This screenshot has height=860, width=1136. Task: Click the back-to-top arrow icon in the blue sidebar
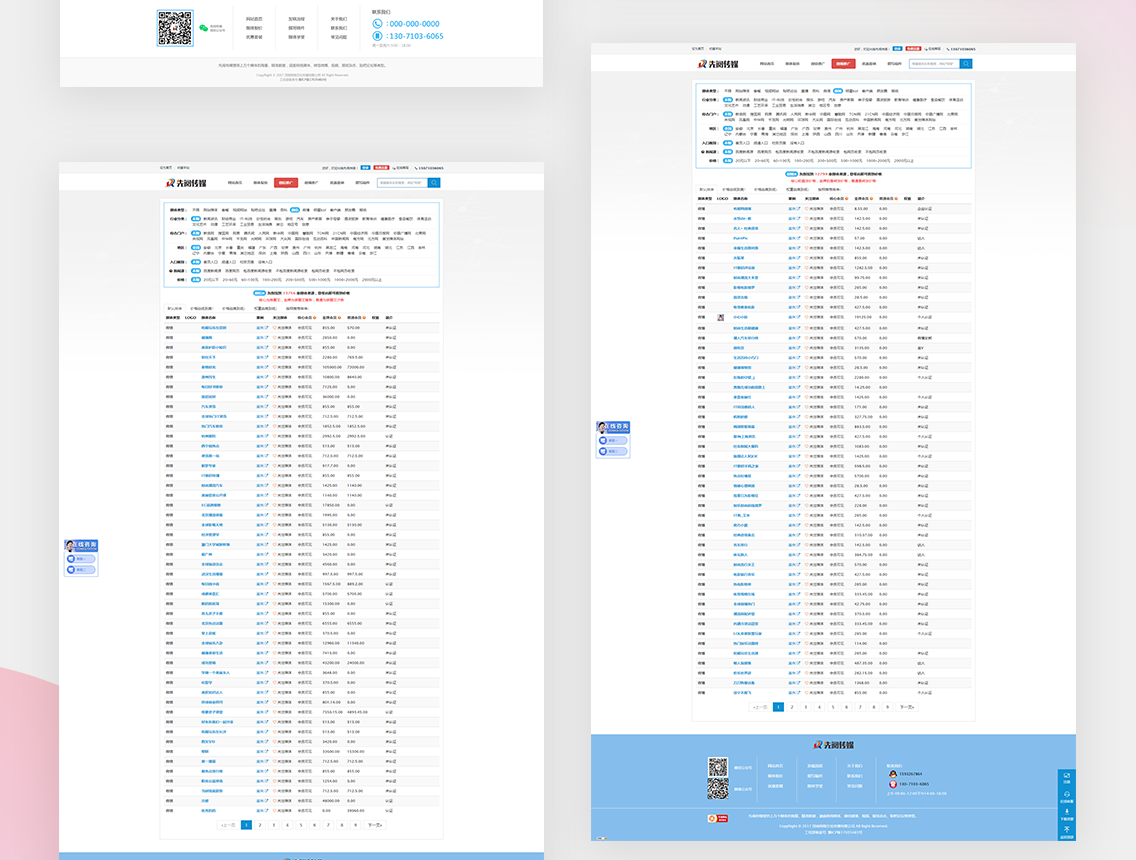(1066, 828)
